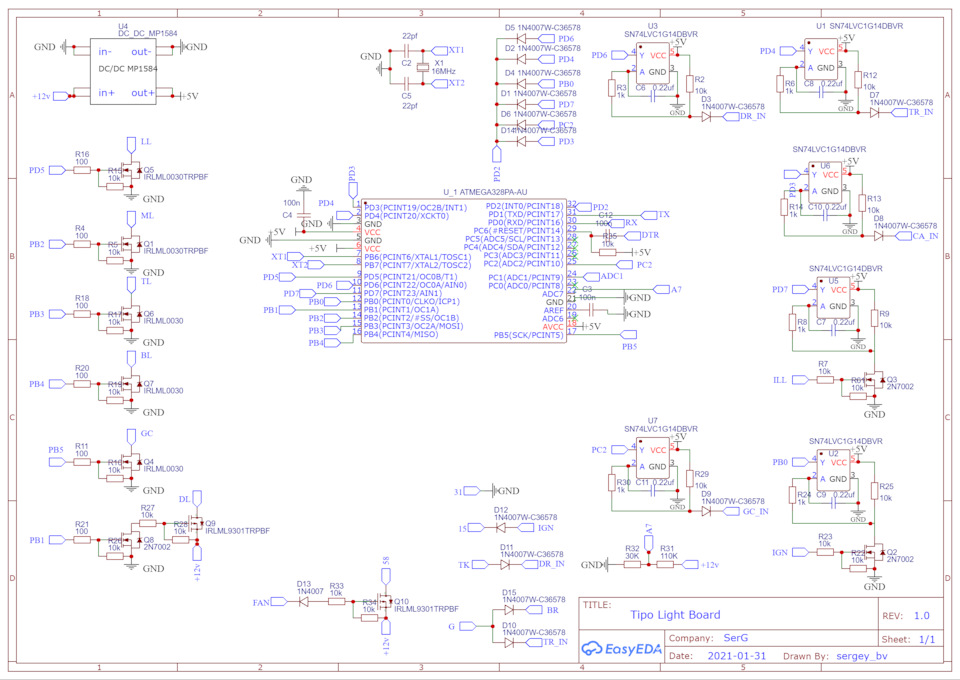Select the D9 diode symbol before GC_IN
The width and height of the screenshot is (960, 680).
(706, 512)
